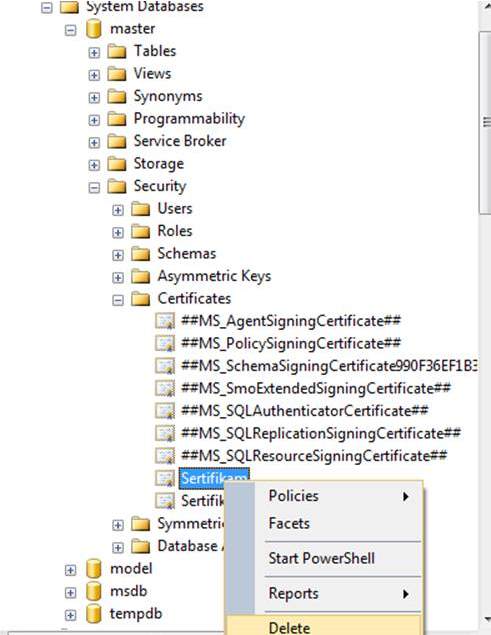
Task: Collapse the Certificates folder
Action: pyautogui.click(x=118, y=300)
